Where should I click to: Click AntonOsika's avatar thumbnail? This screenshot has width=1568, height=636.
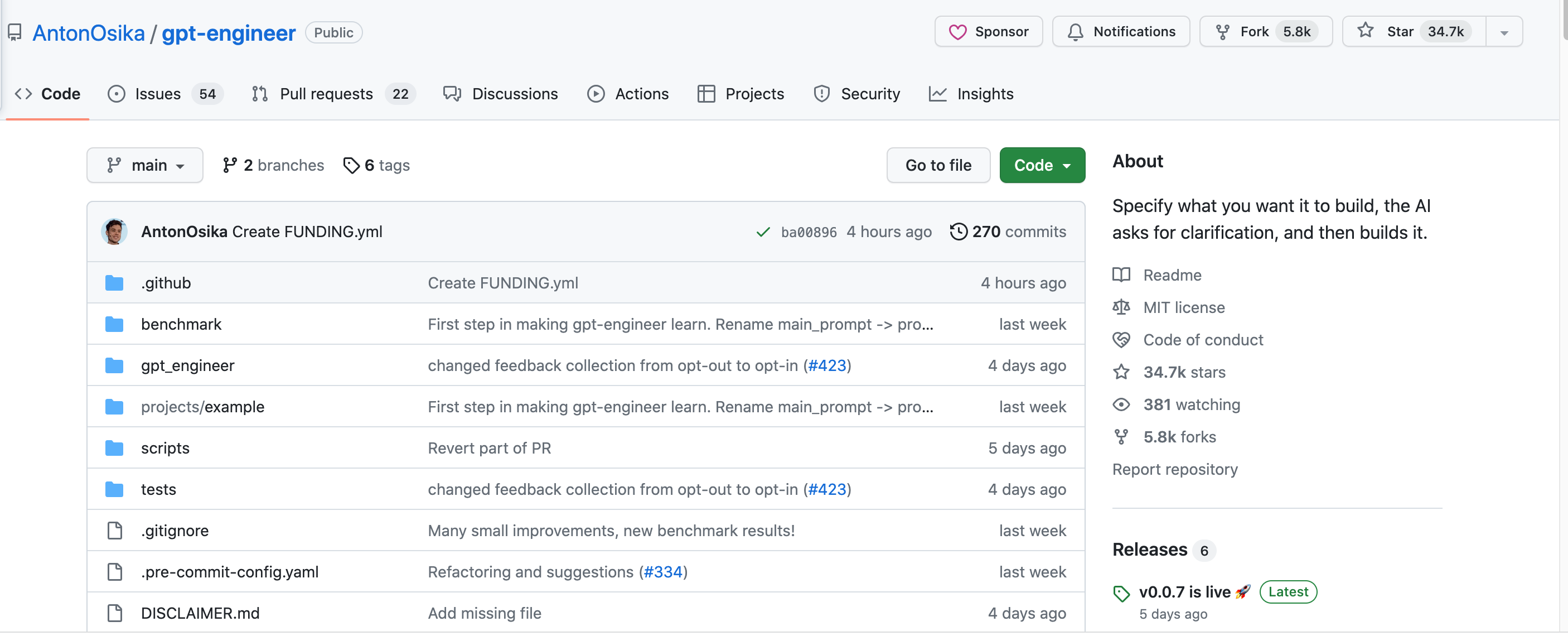(114, 232)
